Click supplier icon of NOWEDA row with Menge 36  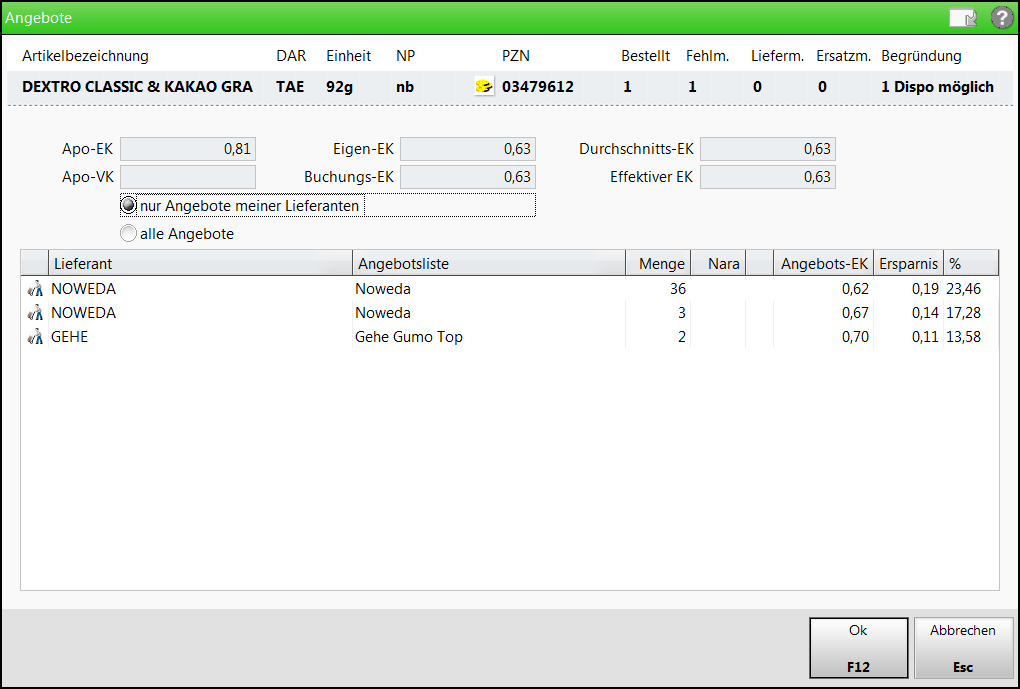35,288
